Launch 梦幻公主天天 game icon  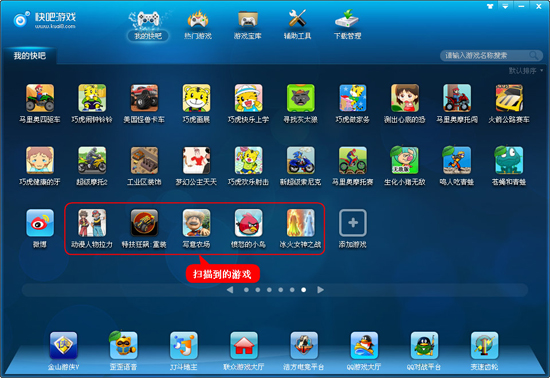[196, 161]
